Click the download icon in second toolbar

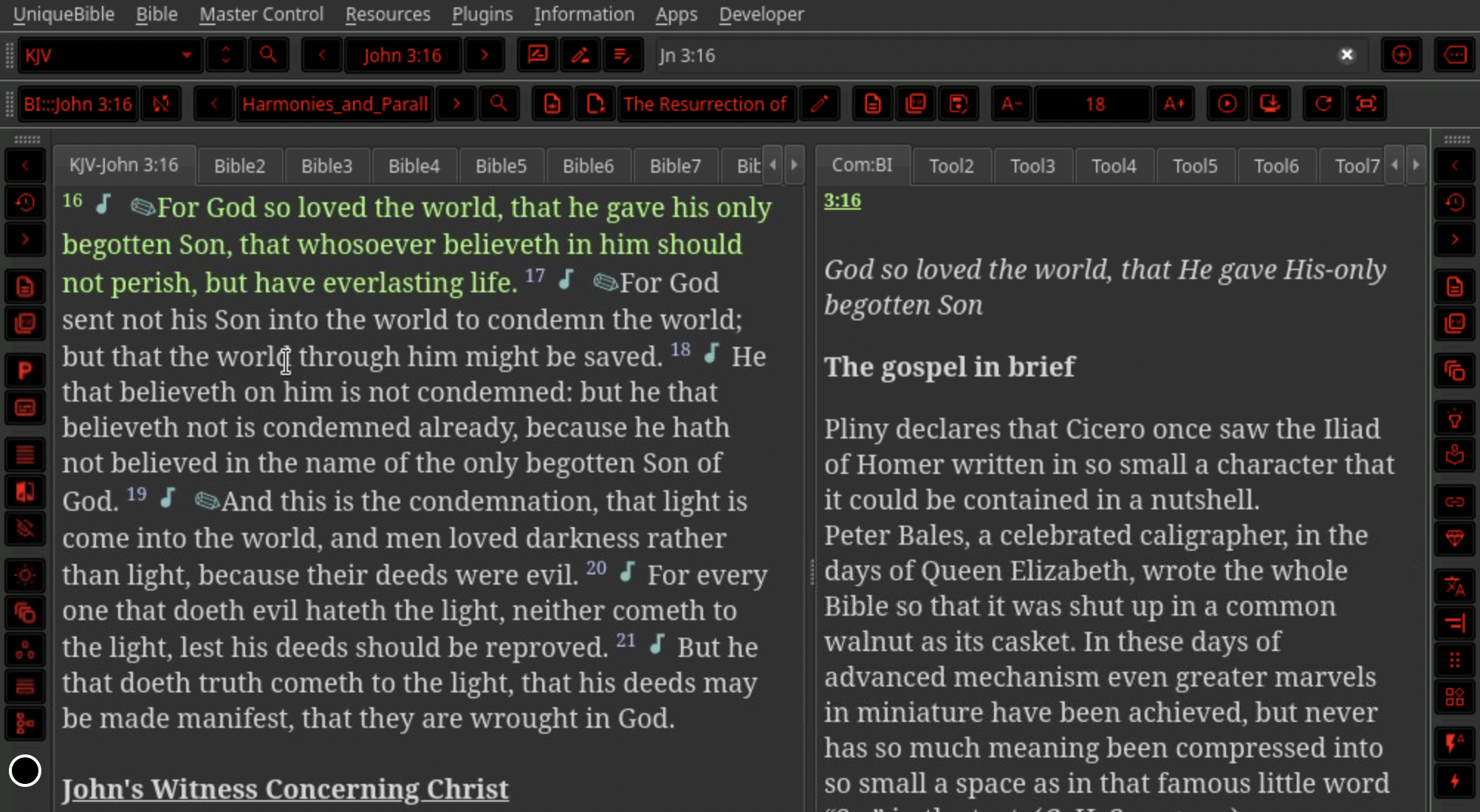(x=1270, y=104)
